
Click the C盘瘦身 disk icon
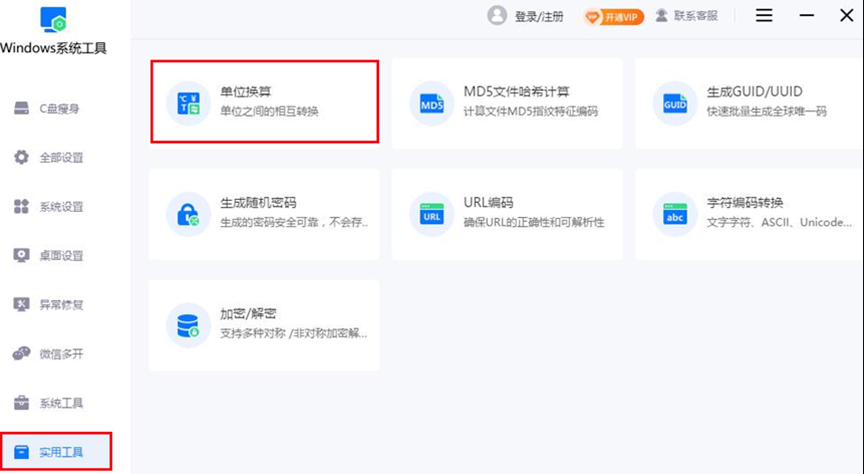pos(21,108)
